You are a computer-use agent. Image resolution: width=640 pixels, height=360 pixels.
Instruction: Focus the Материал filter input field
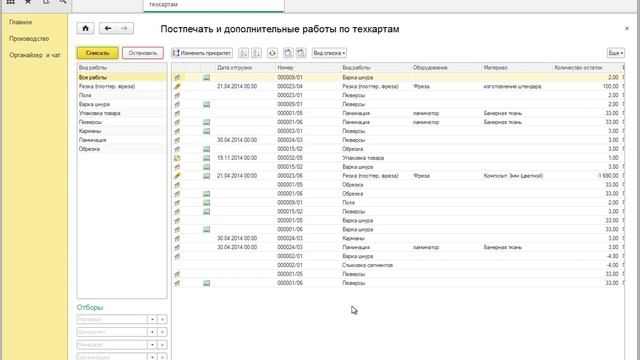click(x=112, y=320)
